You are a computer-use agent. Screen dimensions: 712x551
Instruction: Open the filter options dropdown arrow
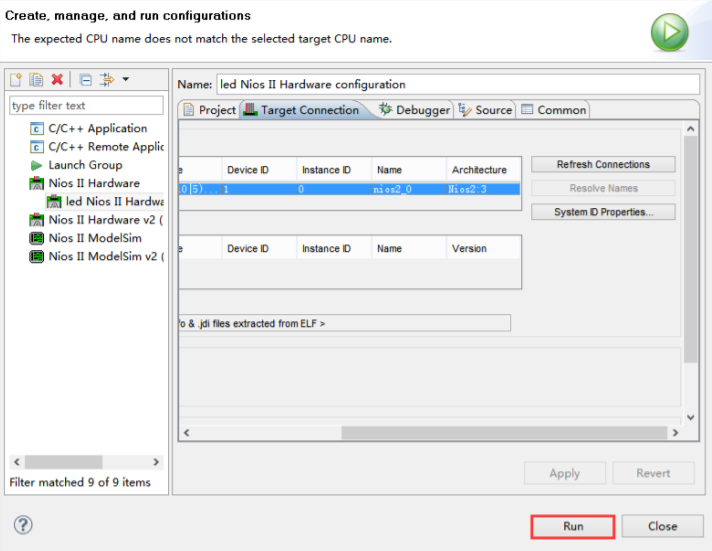(126, 80)
